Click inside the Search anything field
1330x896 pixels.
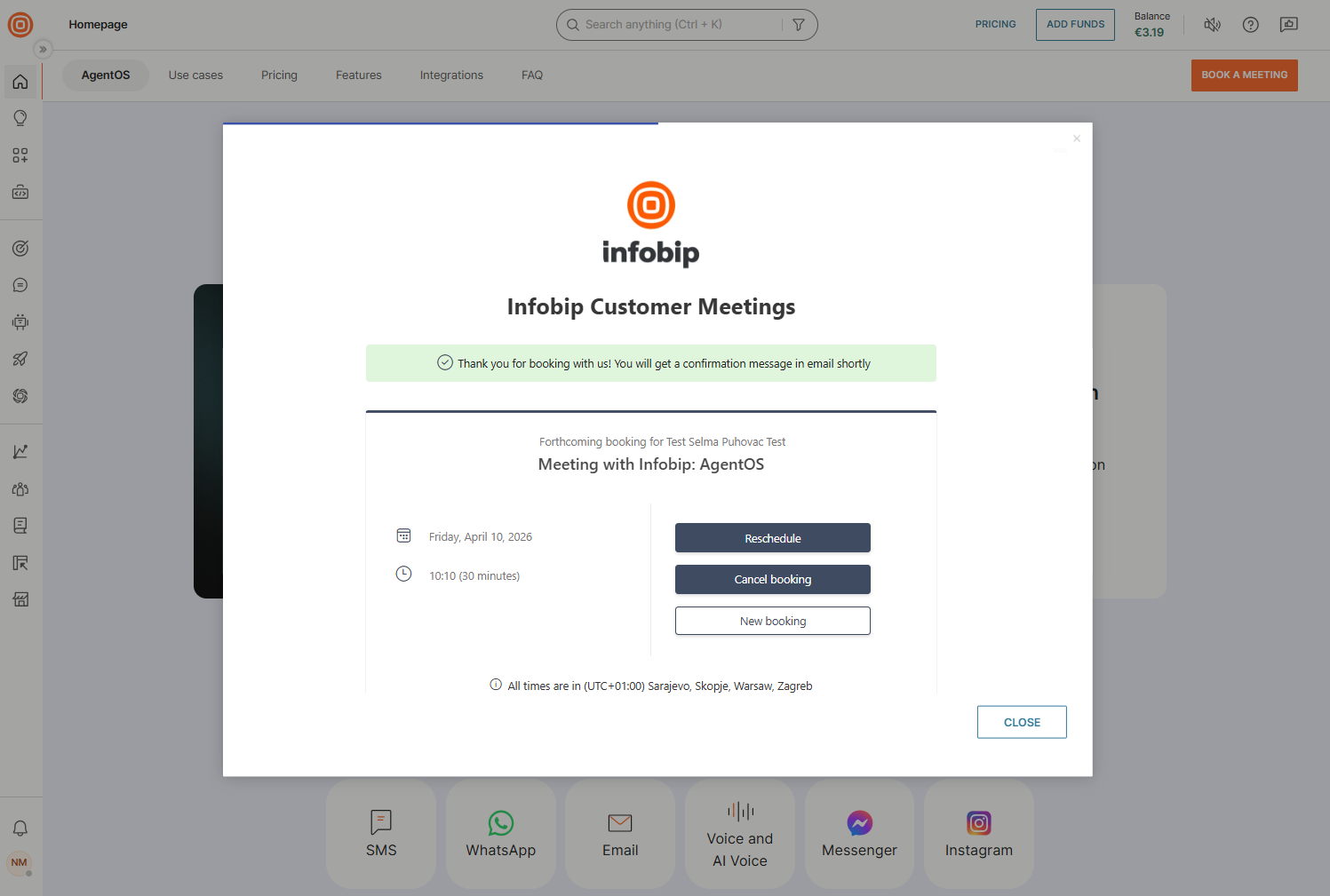pos(675,24)
